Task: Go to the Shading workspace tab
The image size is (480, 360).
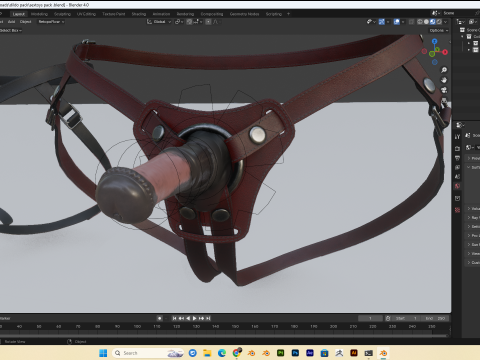Action: pyautogui.click(x=139, y=14)
